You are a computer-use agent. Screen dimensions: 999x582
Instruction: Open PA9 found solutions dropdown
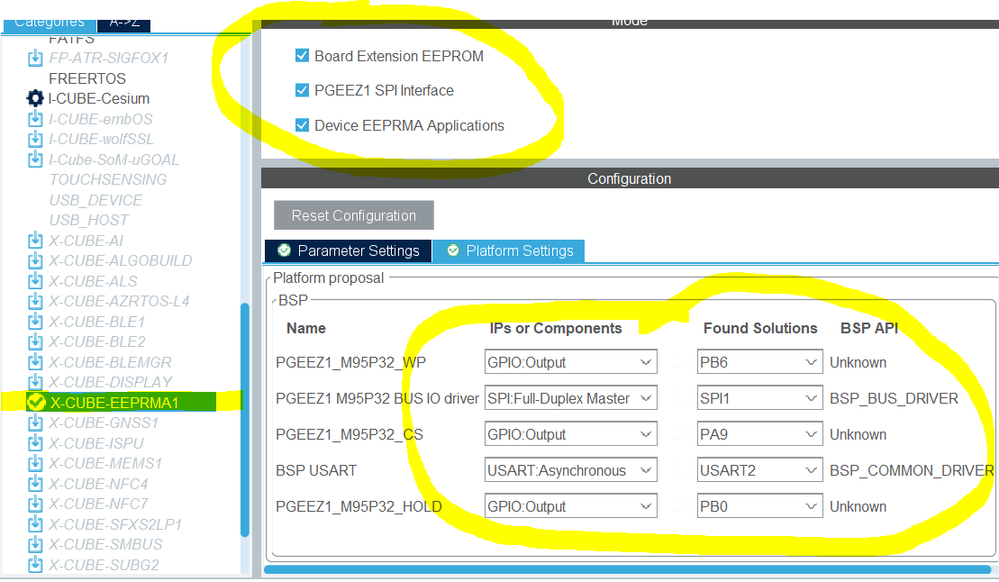759,434
